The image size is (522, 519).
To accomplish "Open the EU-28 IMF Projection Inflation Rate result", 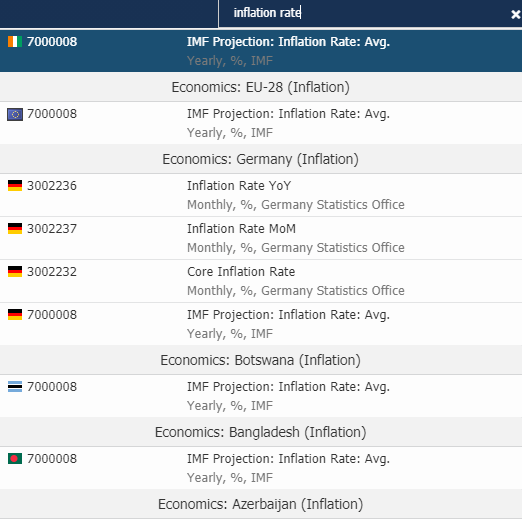I will pyautogui.click(x=261, y=123).
